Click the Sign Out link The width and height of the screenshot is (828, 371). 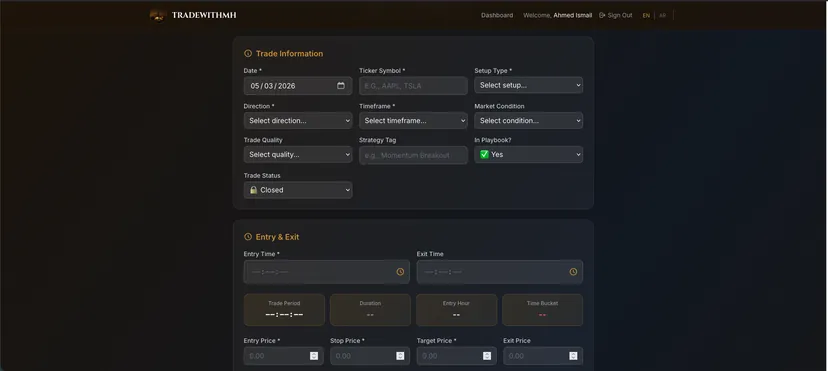click(x=616, y=15)
